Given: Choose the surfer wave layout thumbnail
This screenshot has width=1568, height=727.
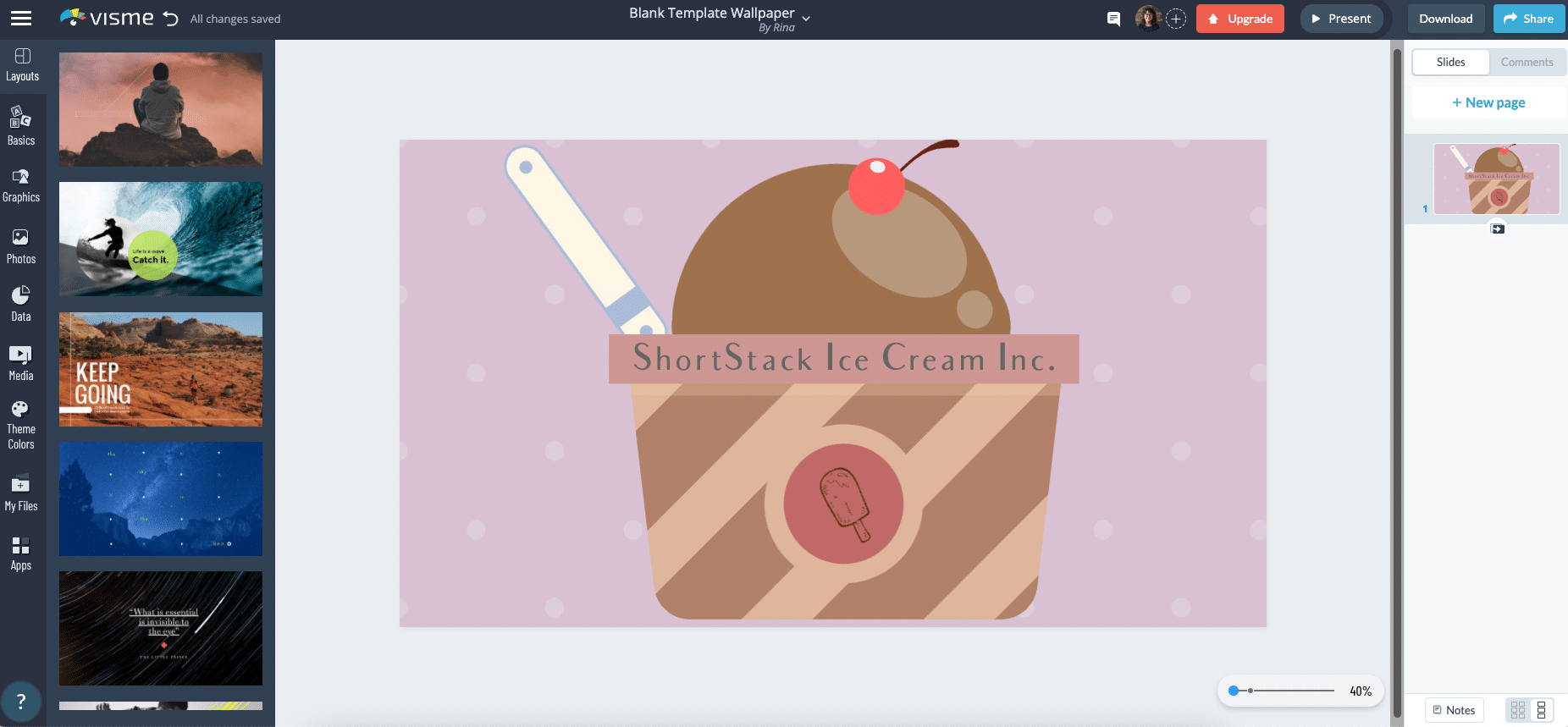Looking at the screenshot, I should 161,239.
